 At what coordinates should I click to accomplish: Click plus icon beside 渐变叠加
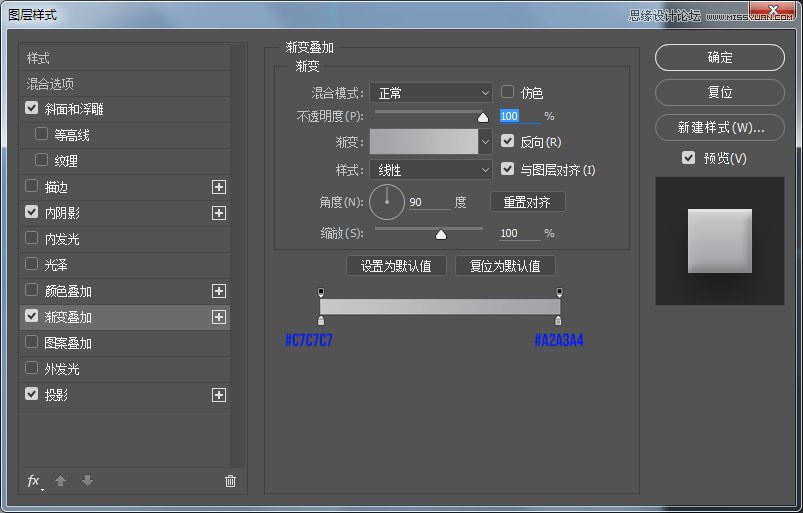[219, 317]
